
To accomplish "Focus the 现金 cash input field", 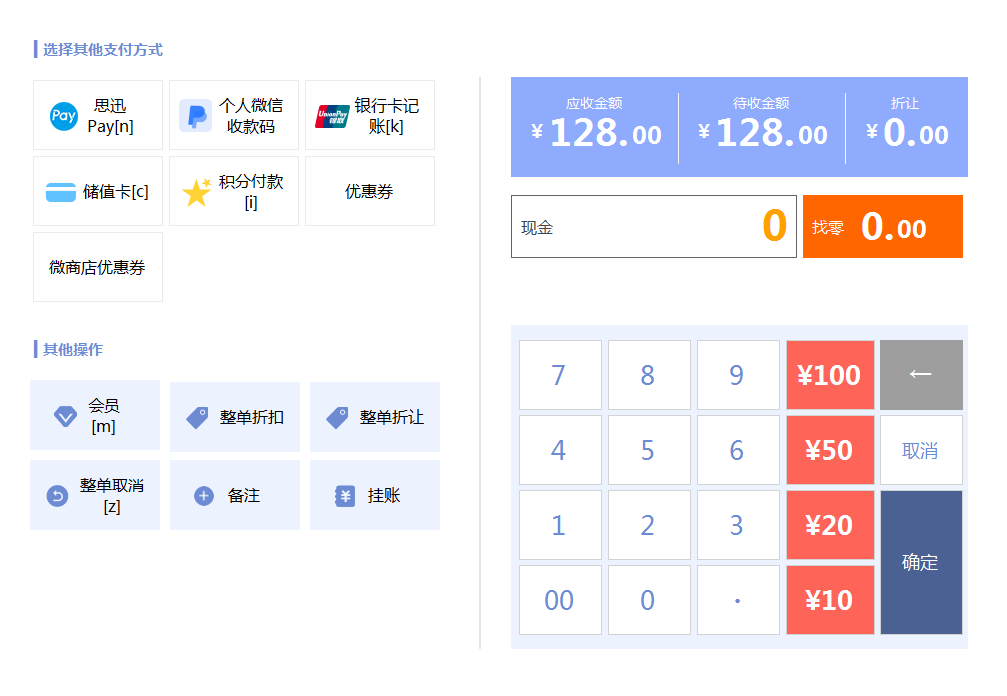I will [654, 227].
